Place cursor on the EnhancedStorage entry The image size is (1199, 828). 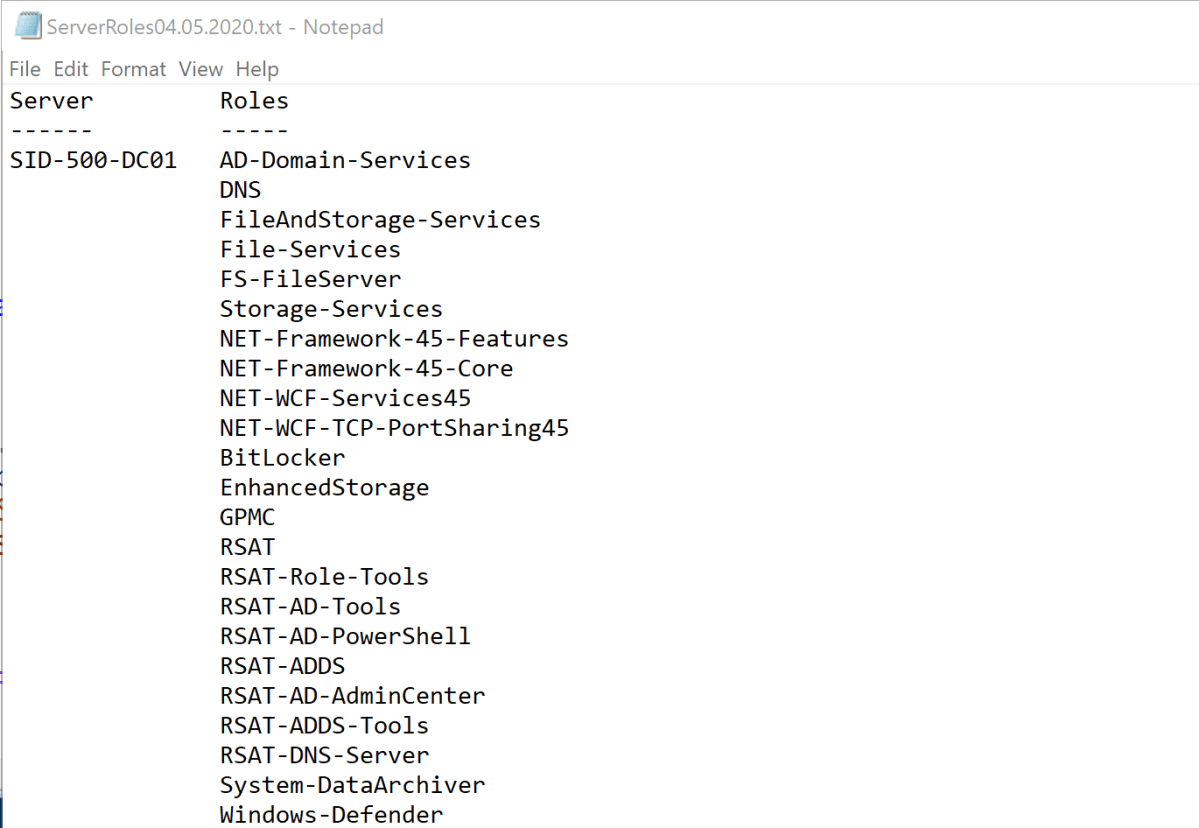tap(324, 487)
